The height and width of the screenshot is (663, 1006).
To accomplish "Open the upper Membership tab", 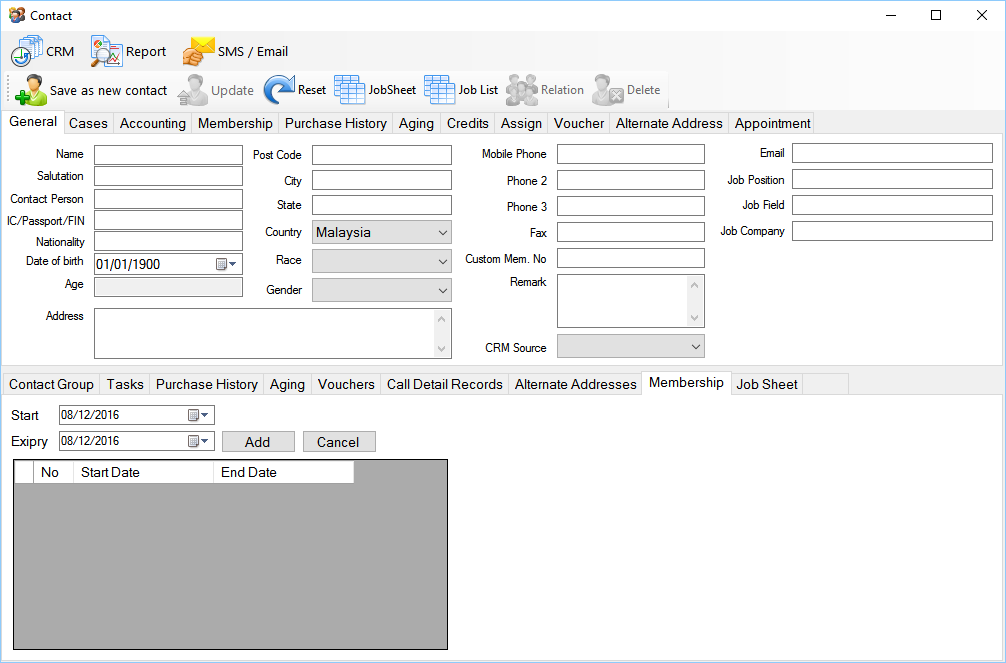I will (x=235, y=123).
